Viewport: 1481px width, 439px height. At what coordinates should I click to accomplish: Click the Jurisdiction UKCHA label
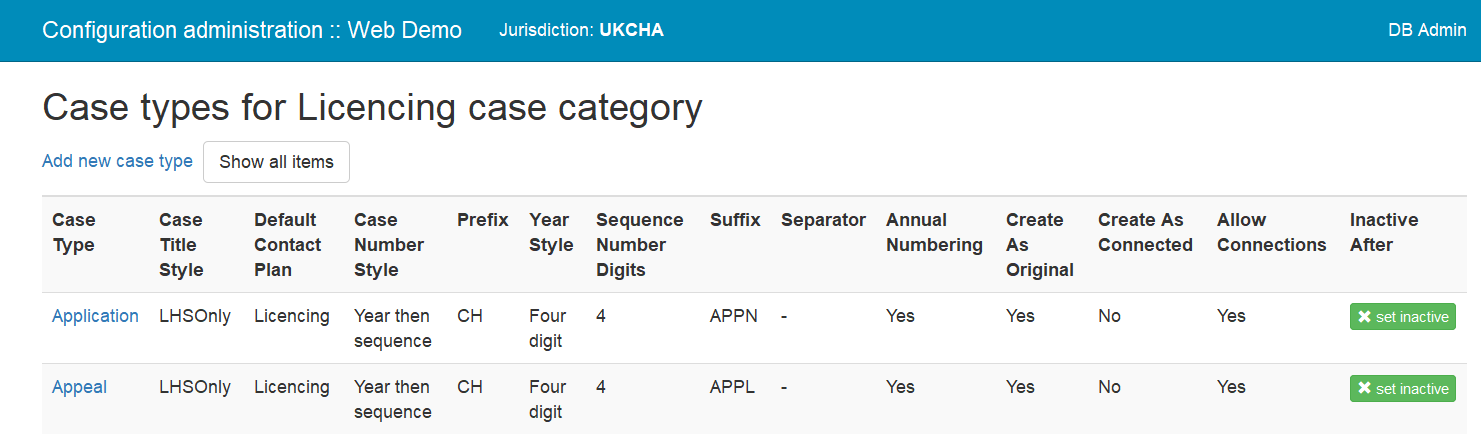tap(581, 30)
